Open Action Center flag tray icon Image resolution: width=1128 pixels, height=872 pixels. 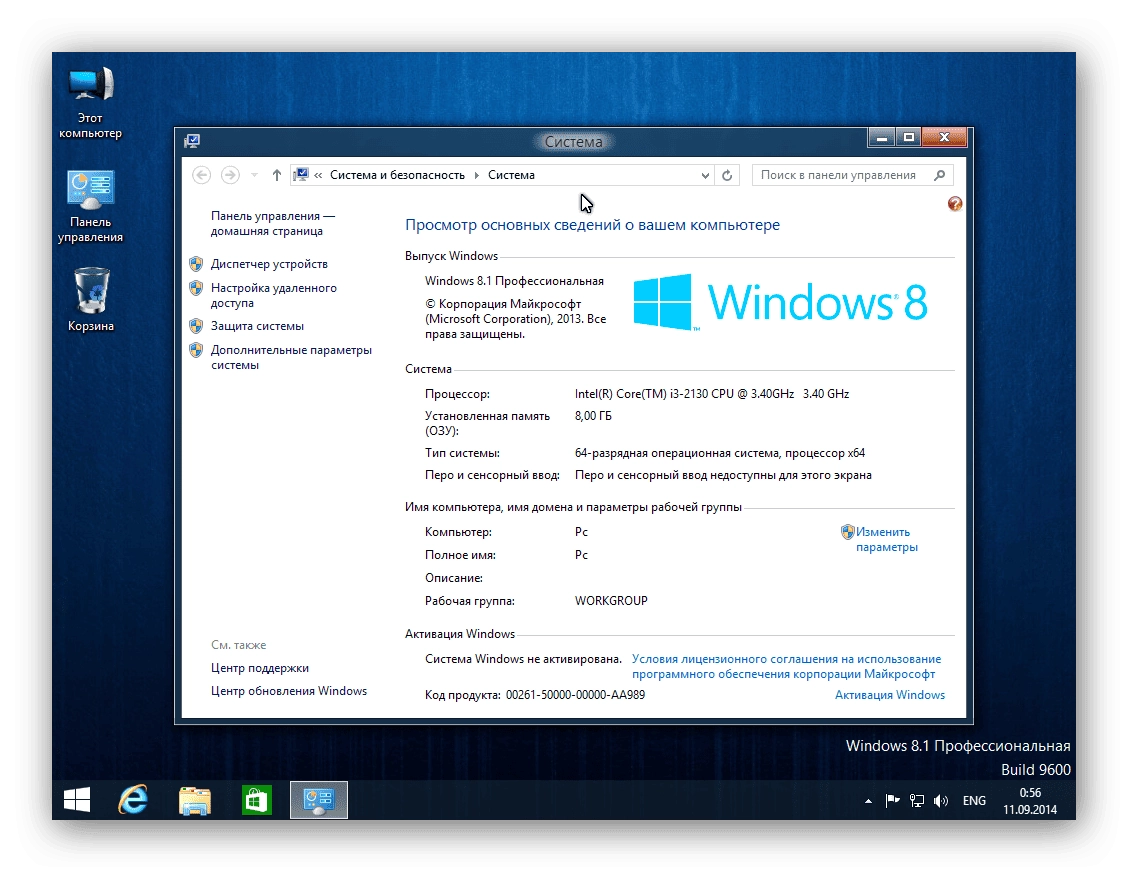point(893,800)
